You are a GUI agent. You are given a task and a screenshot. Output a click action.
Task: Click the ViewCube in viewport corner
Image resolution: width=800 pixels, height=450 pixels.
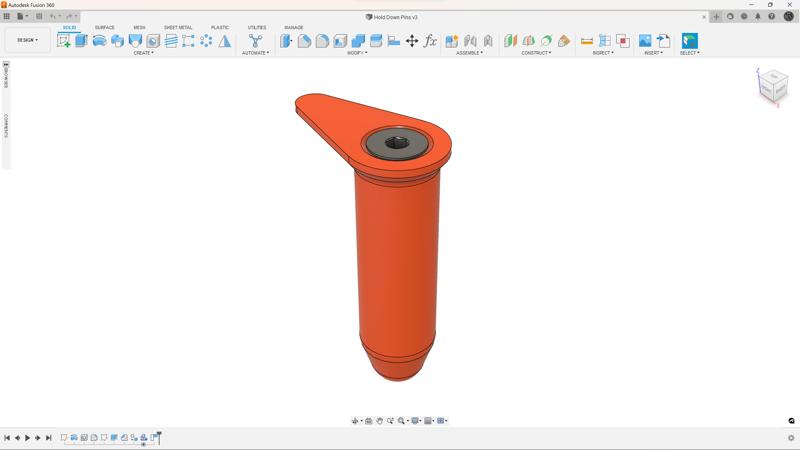(x=773, y=86)
